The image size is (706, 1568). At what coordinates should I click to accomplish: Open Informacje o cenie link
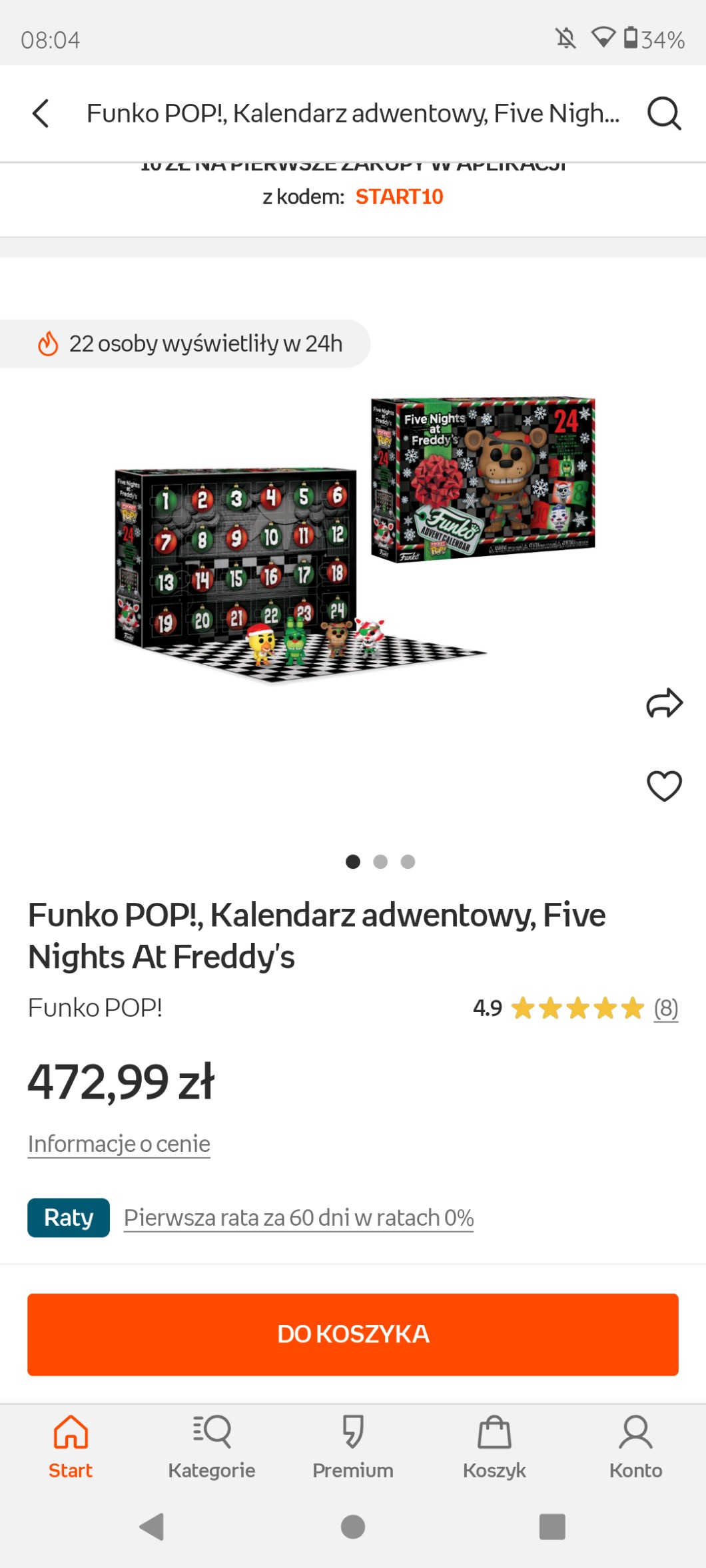click(119, 1144)
